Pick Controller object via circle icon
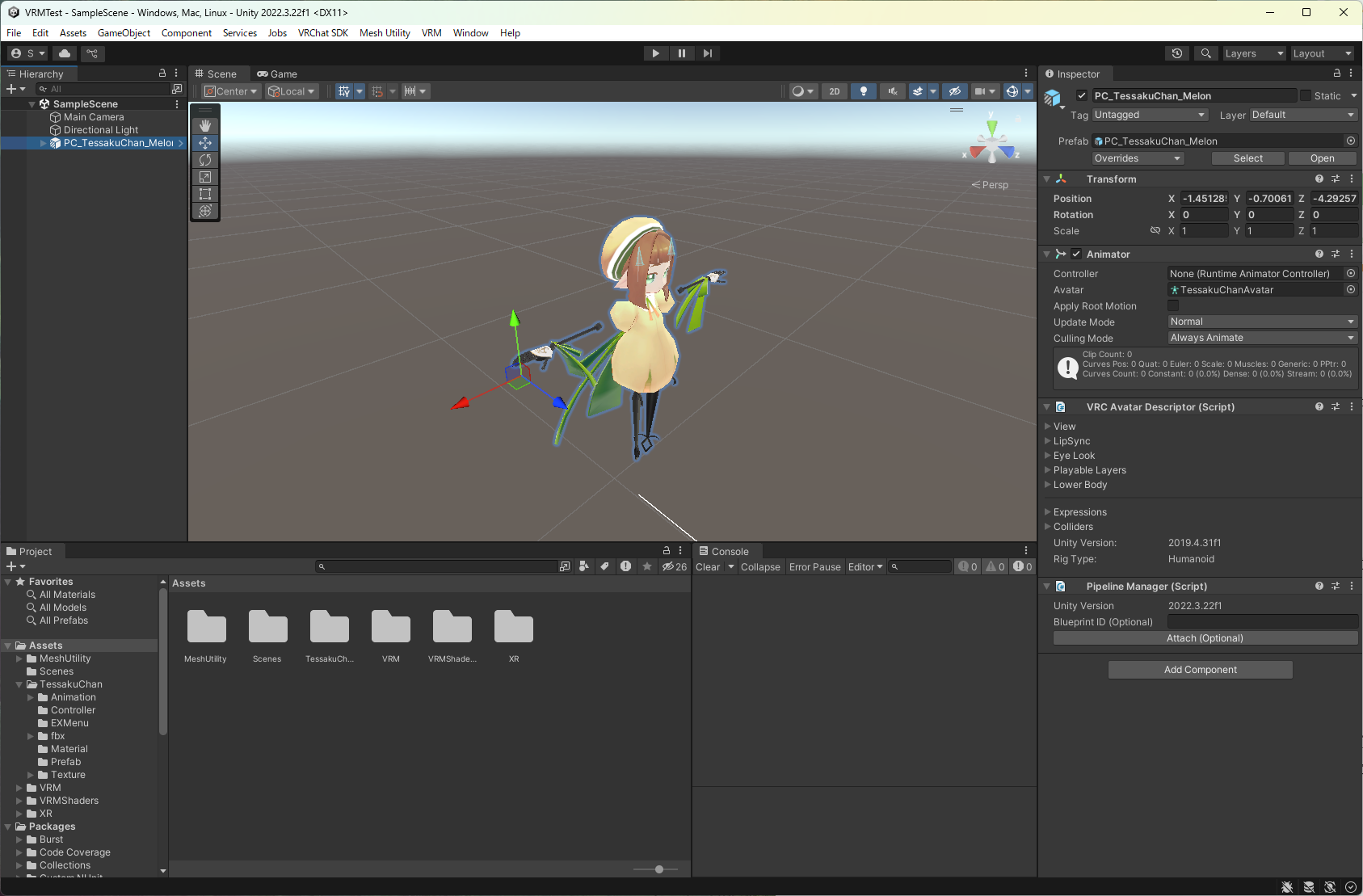The image size is (1363, 896). [1351, 273]
